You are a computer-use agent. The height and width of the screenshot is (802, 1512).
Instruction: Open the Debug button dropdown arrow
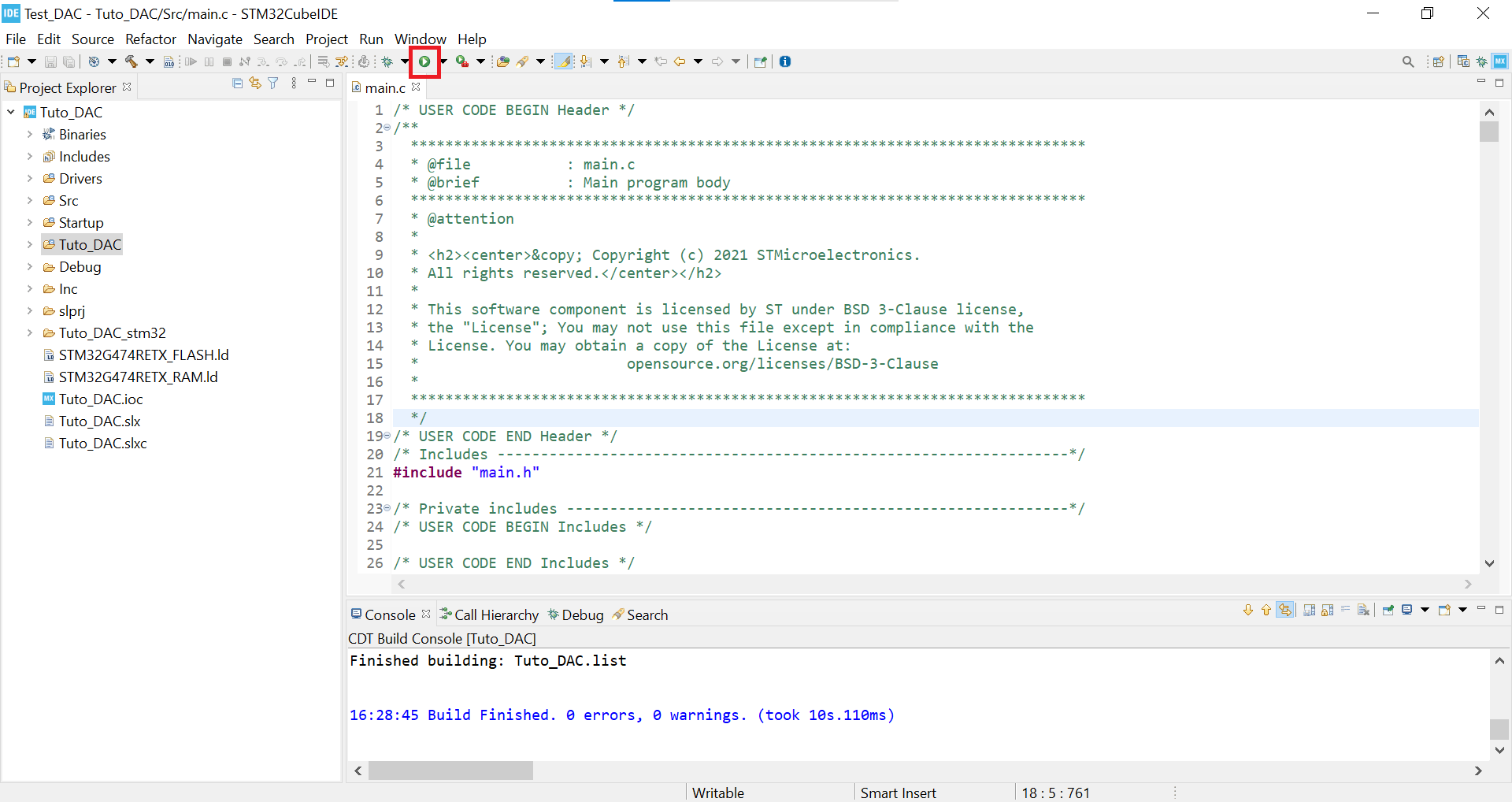(x=404, y=61)
